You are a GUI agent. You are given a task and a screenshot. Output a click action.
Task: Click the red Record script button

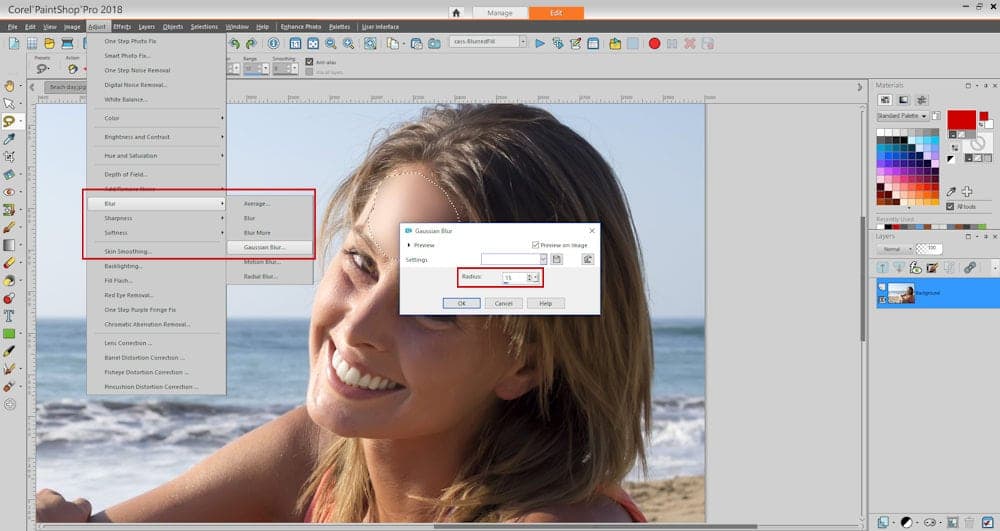pyautogui.click(x=654, y=43)
